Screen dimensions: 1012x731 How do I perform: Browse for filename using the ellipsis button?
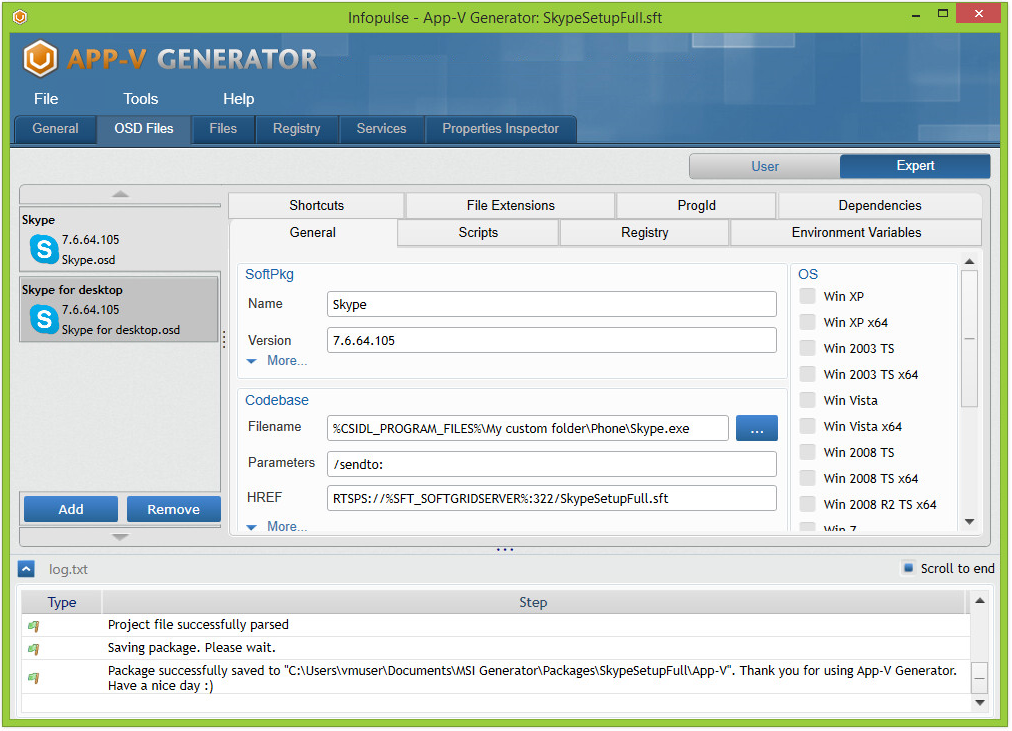click(756, 428)
